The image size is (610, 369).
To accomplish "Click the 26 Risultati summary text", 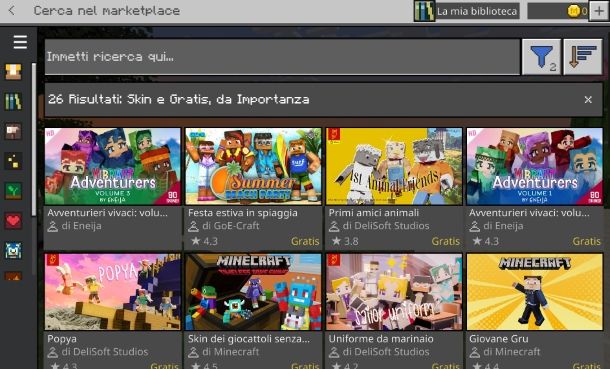I will point(179,100).
